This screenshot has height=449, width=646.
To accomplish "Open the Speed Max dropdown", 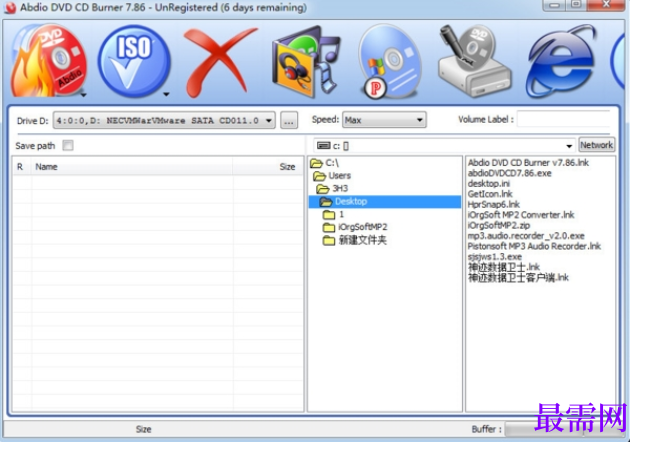I will pos(384,120).
